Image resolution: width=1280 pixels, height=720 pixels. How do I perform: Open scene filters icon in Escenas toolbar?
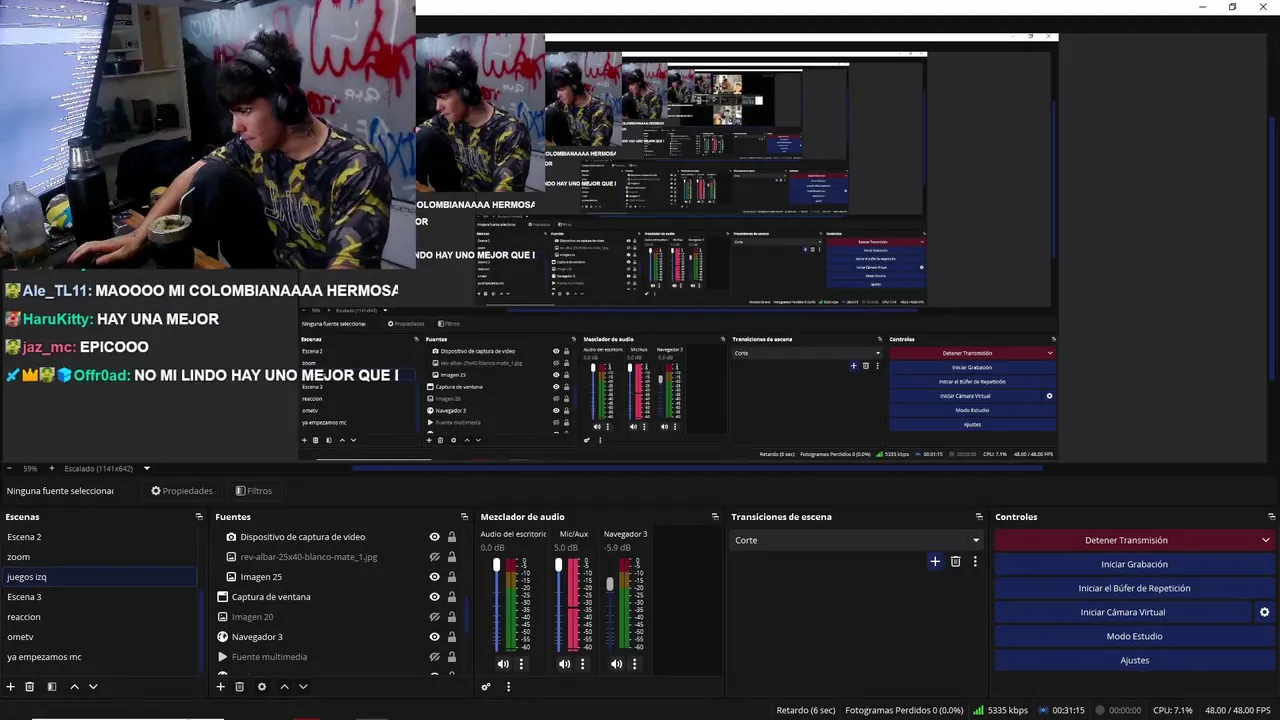click(x=52, y=687)
